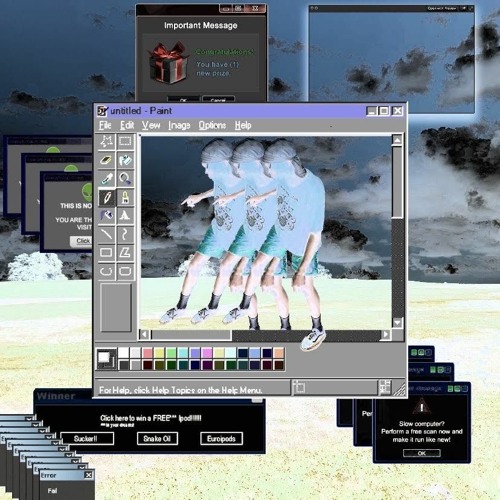
Task: Click the Paint app icon in title bar
Action: tap(102, 111)
